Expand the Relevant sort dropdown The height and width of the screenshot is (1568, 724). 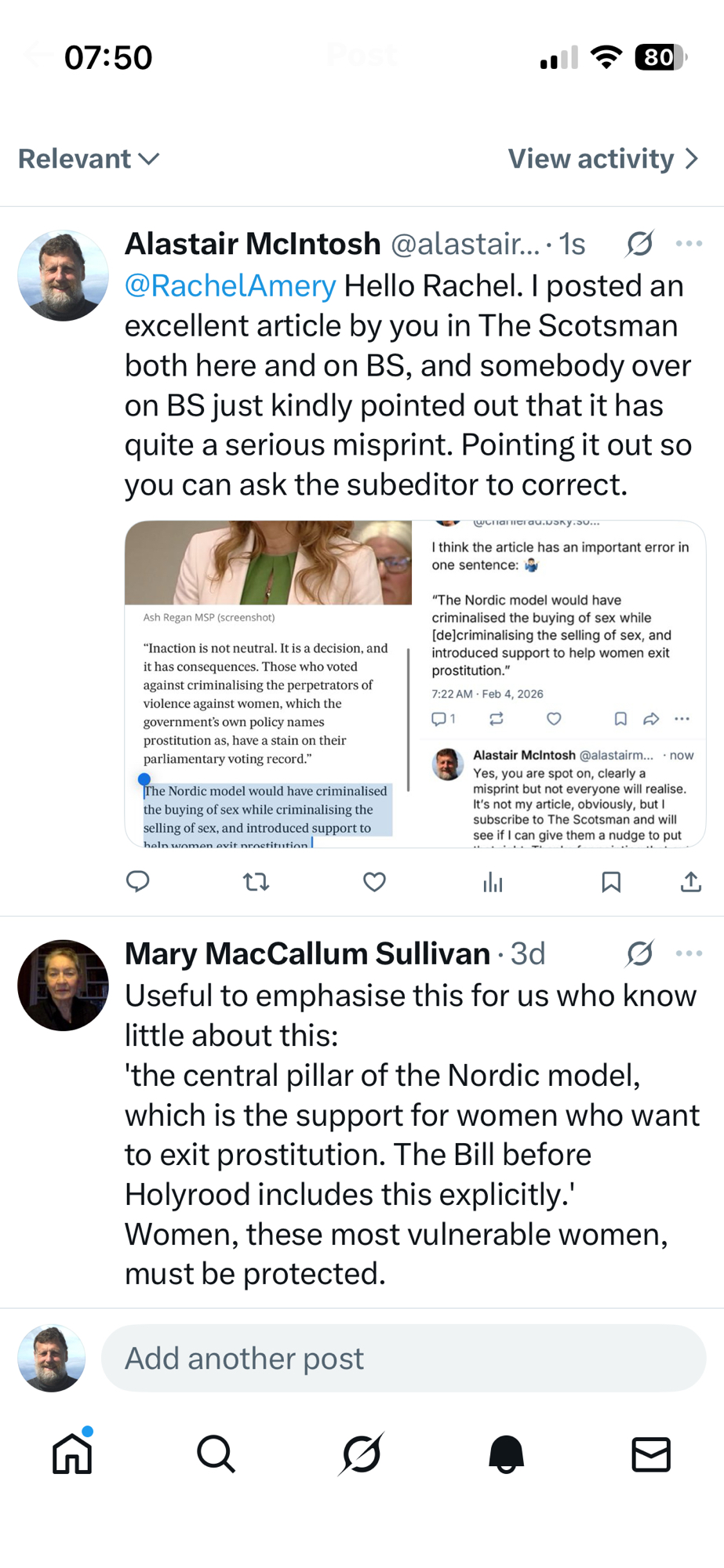pos(89,159)
